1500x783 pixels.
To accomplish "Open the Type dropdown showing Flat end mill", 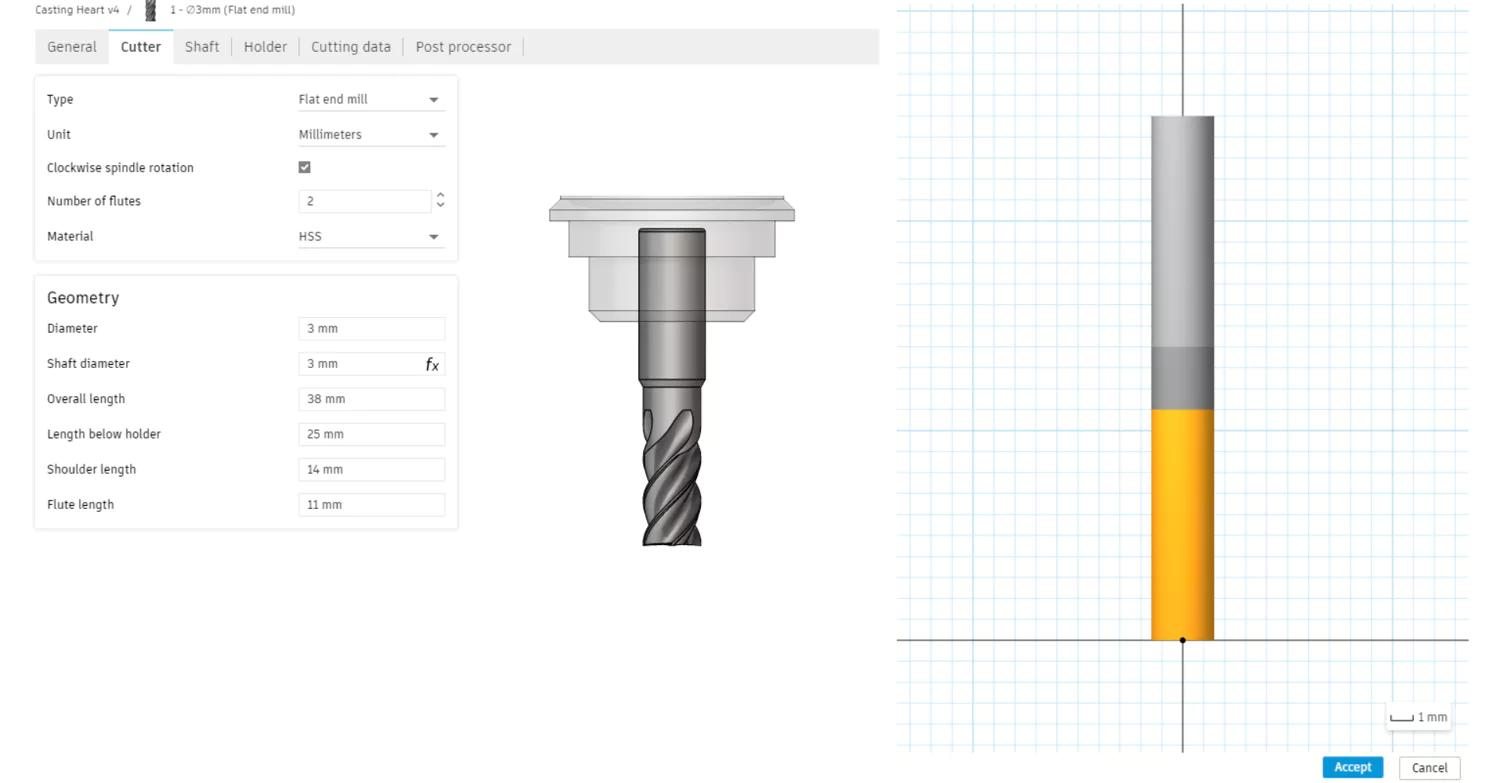I will (x=371, y=100).
